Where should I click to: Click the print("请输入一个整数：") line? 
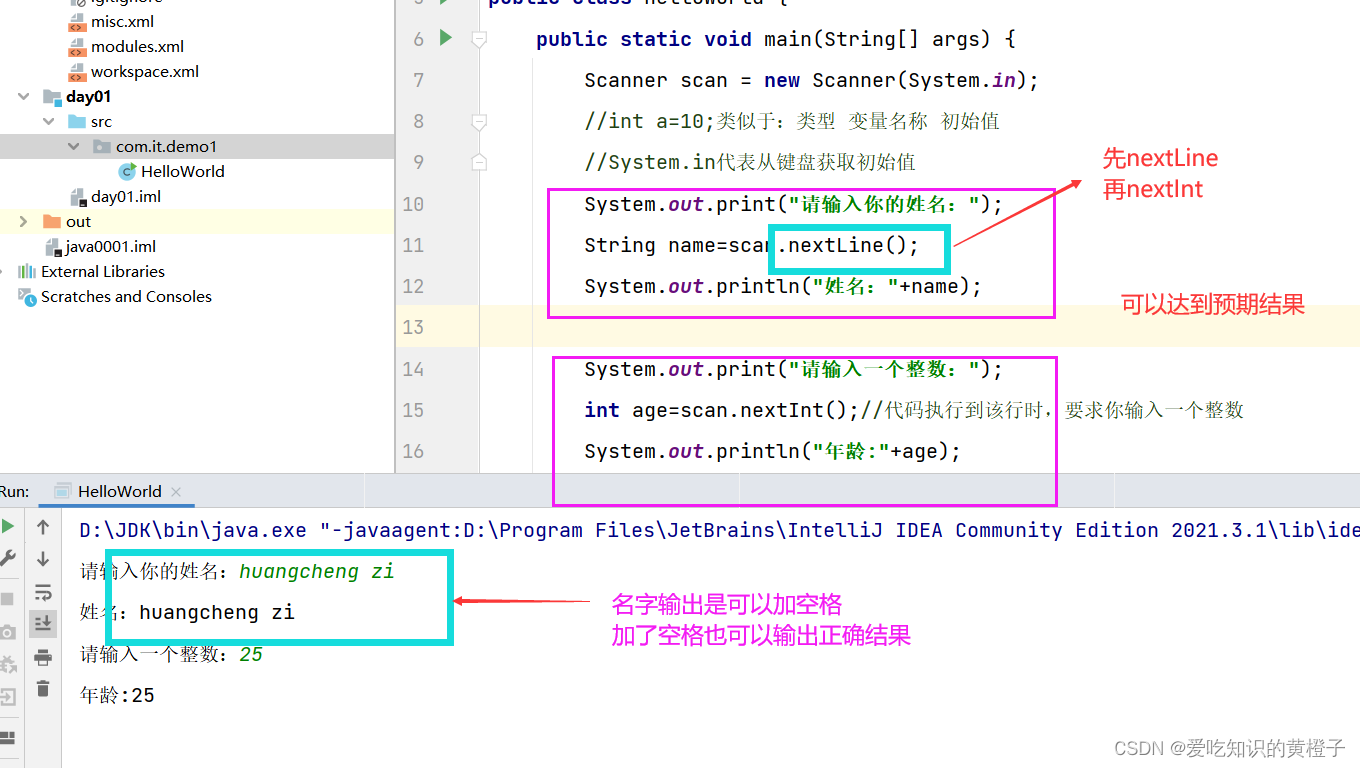click(x=793, y=370)
